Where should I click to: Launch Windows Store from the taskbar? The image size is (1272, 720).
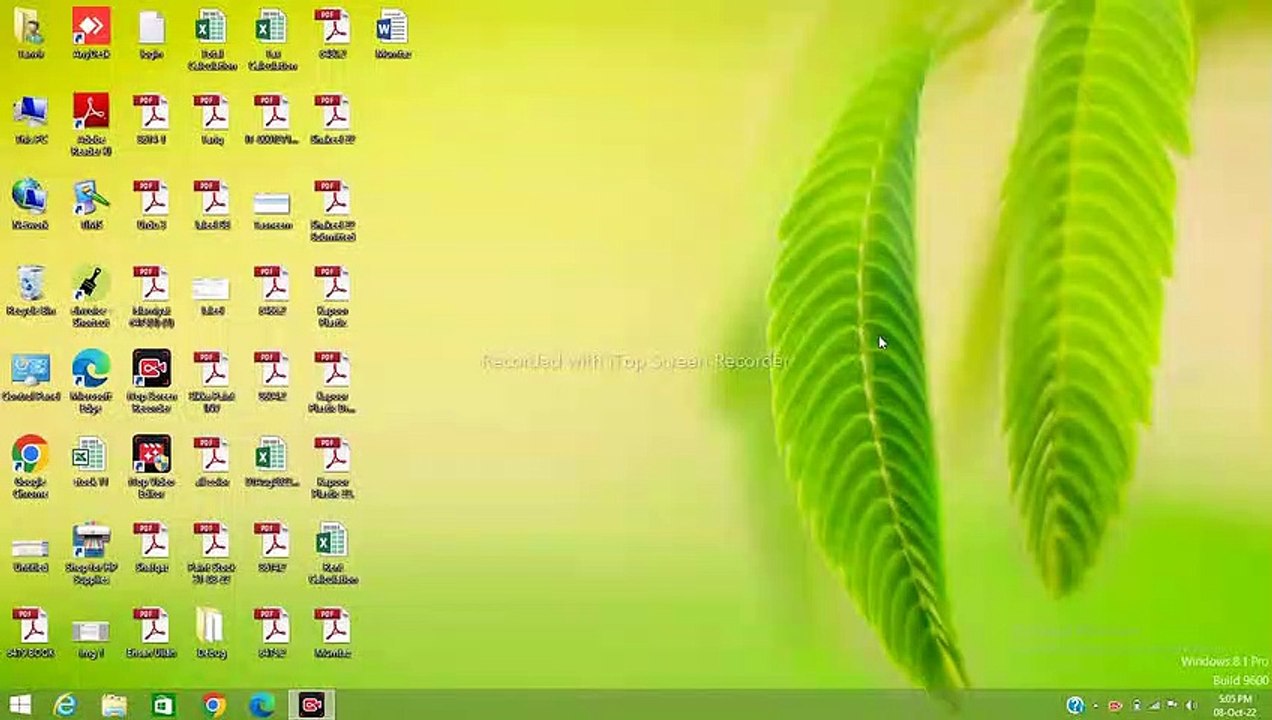[x=163, y=705]
